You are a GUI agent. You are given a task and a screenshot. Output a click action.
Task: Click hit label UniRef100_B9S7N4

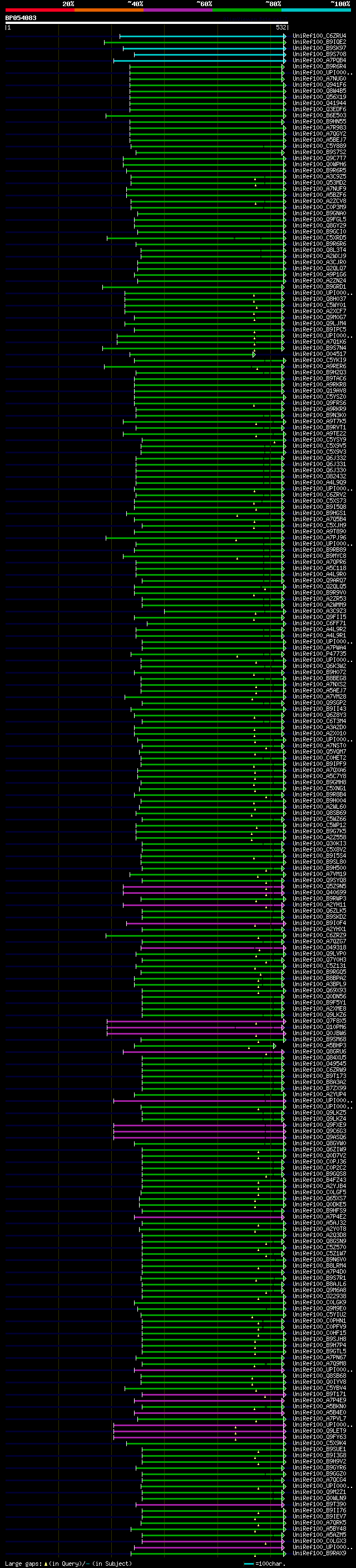point(319,348)
